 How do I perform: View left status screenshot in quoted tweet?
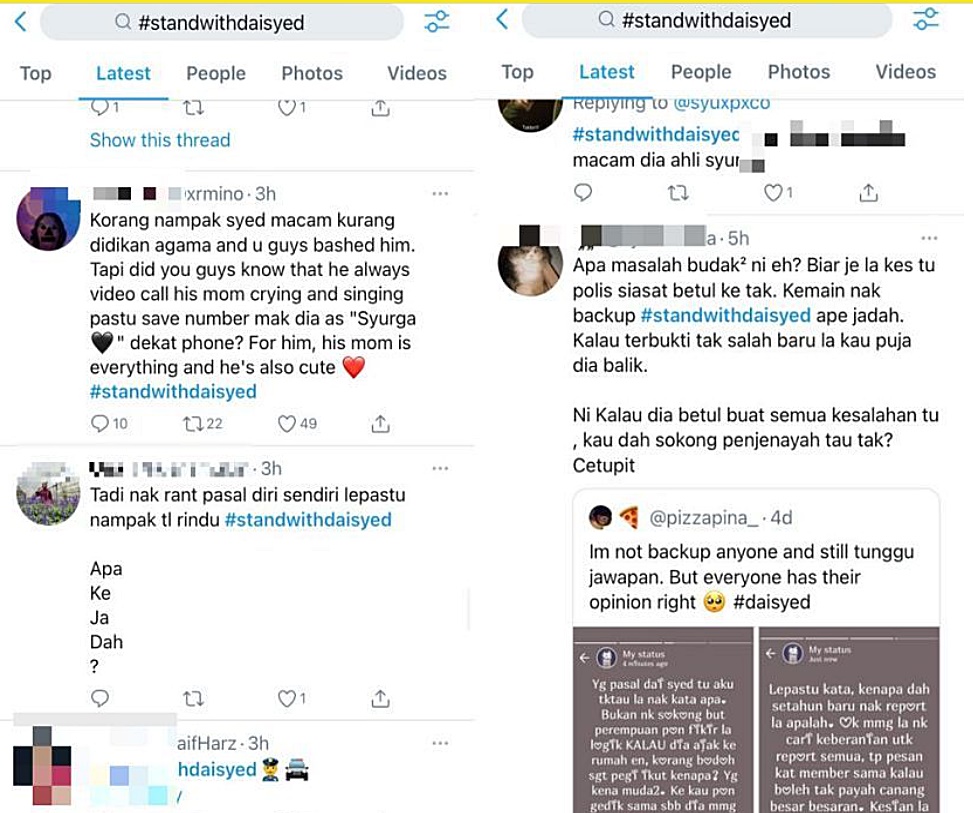pyautogui.click(x=663, y=720)
